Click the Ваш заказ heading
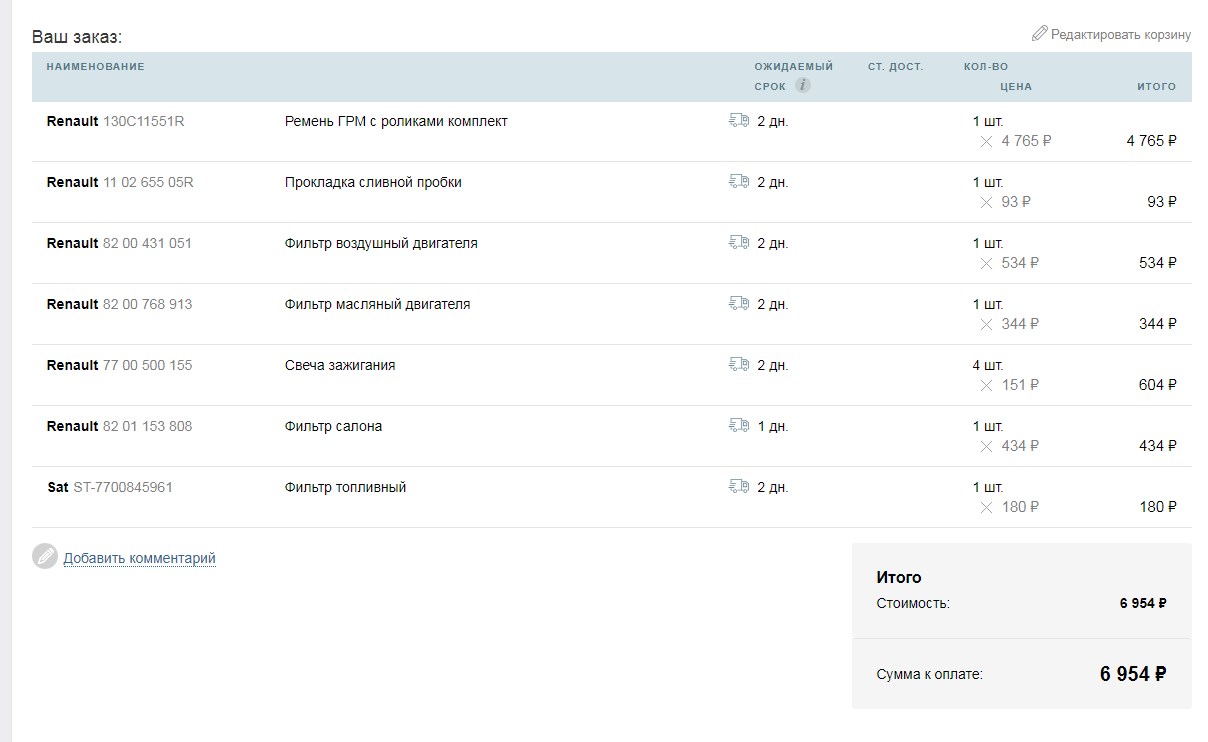Image resolution: width=1208 pixels, height=742 pixels. [77, 37]
